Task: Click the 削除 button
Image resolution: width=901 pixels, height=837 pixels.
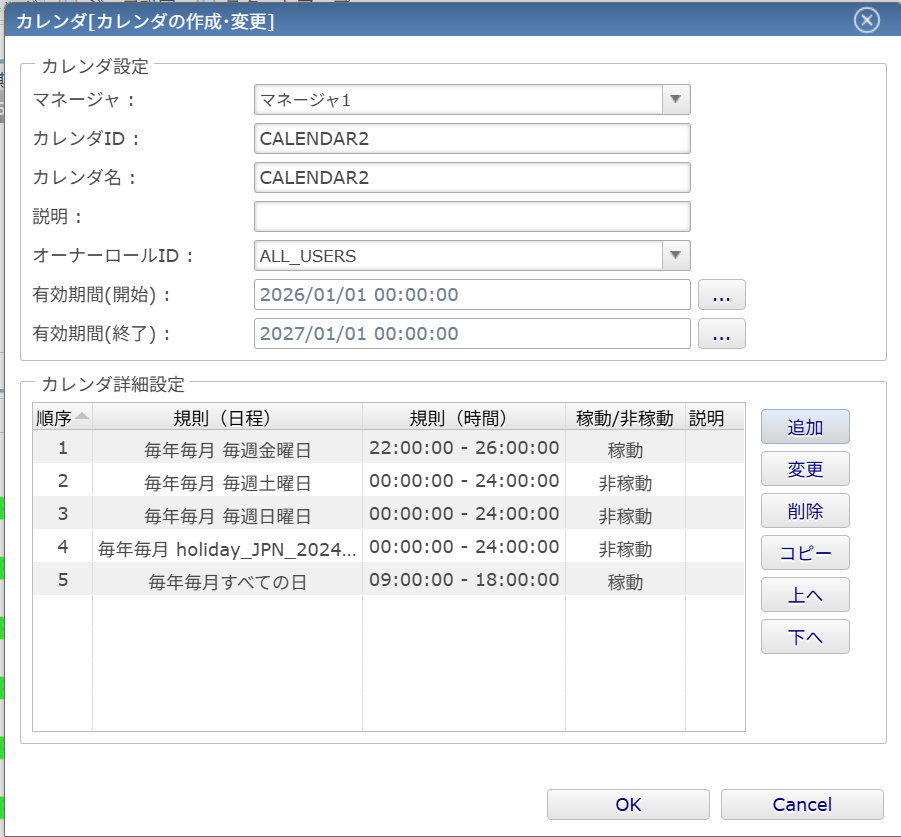Action: 805,511
